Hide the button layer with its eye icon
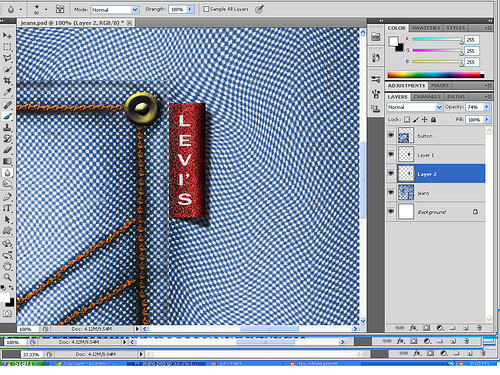 pyautogui.click(x=391, y=135)
